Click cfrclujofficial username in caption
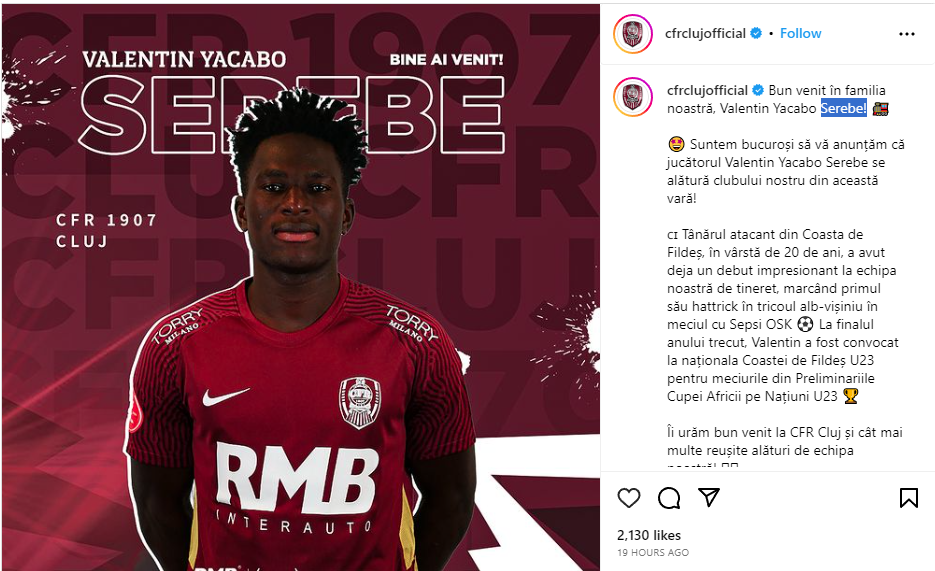 pyautogui.click(x=707, y=91)
